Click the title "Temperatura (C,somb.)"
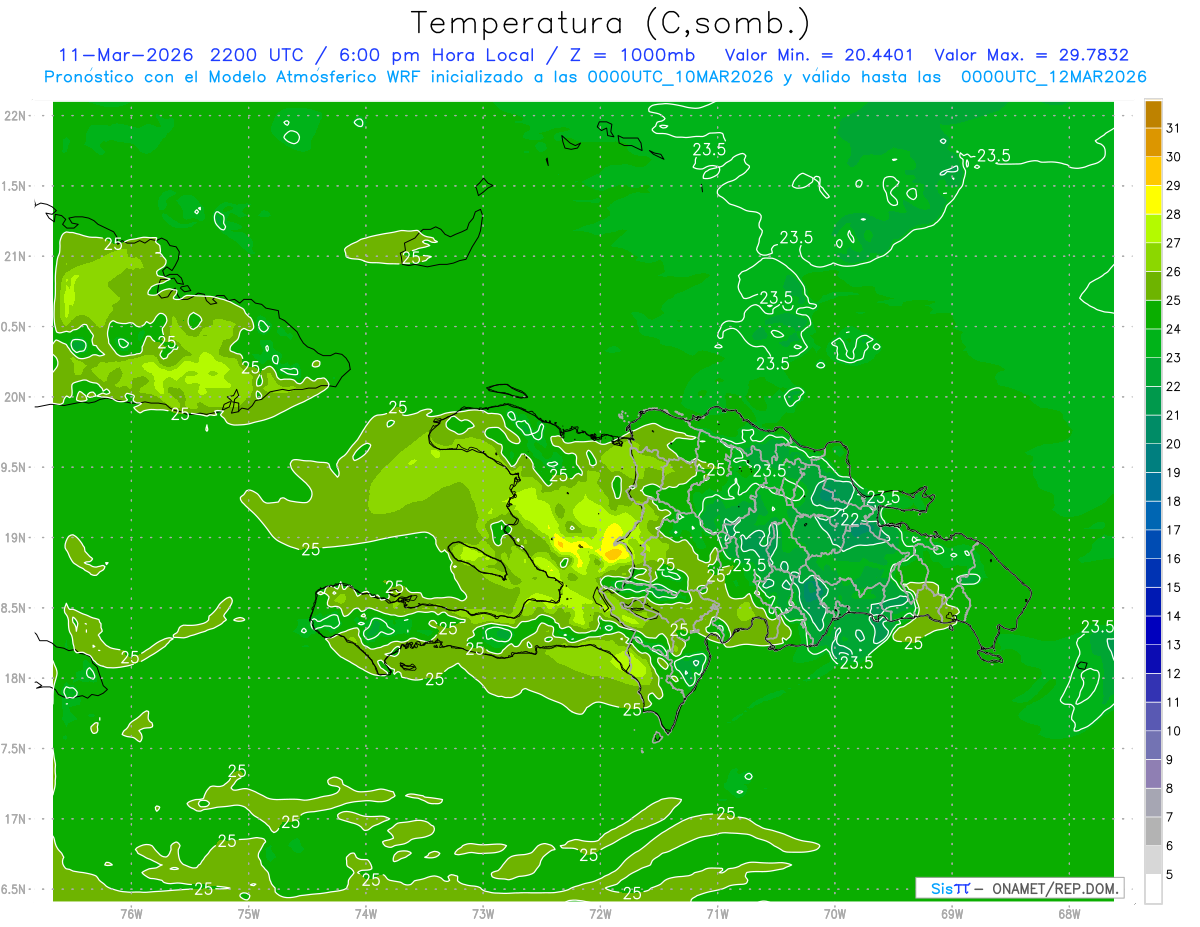Image resolution: width=1200 pixels, height=927 pixels. (611, 22)
